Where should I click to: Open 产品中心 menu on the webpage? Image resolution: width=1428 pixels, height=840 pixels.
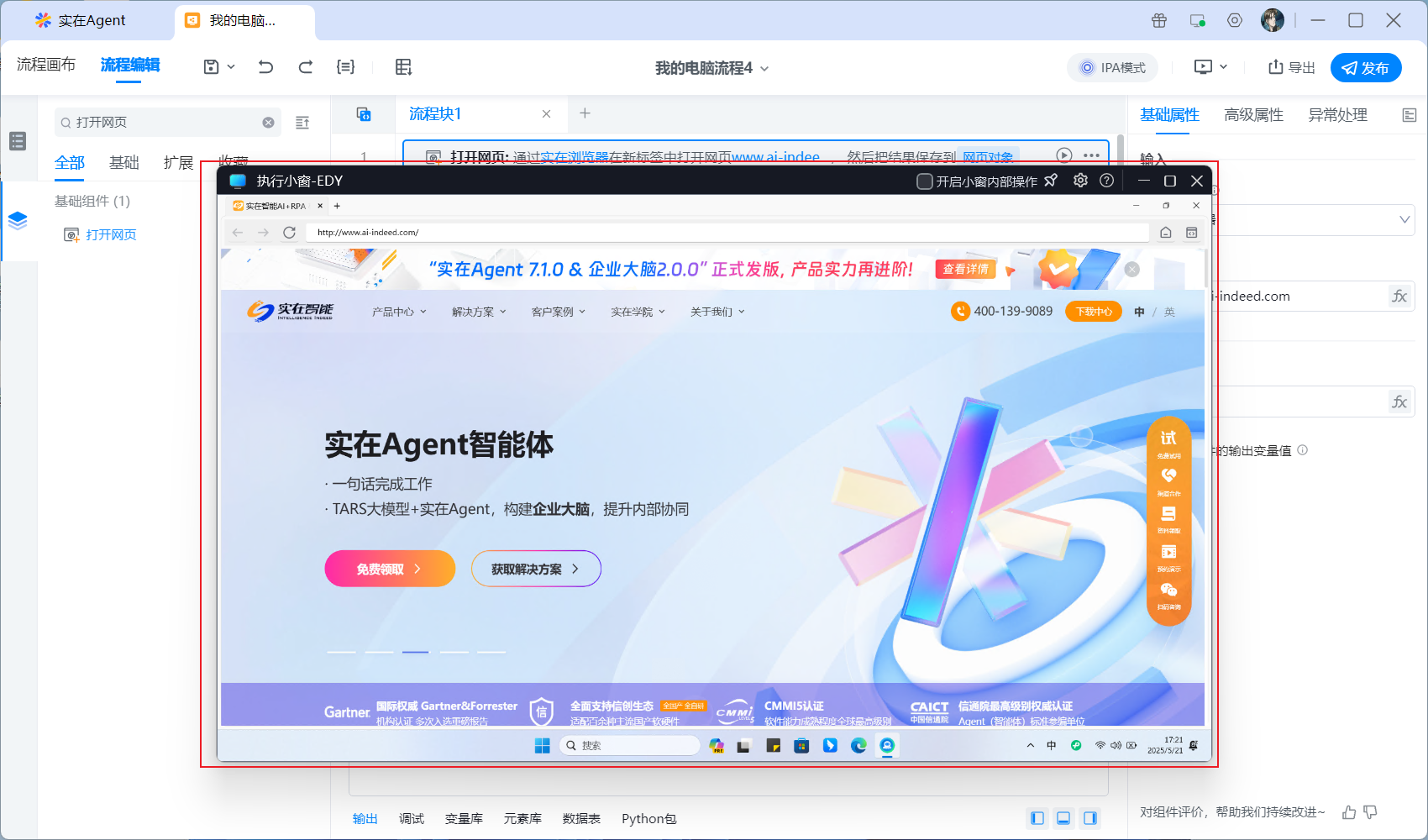399,312
